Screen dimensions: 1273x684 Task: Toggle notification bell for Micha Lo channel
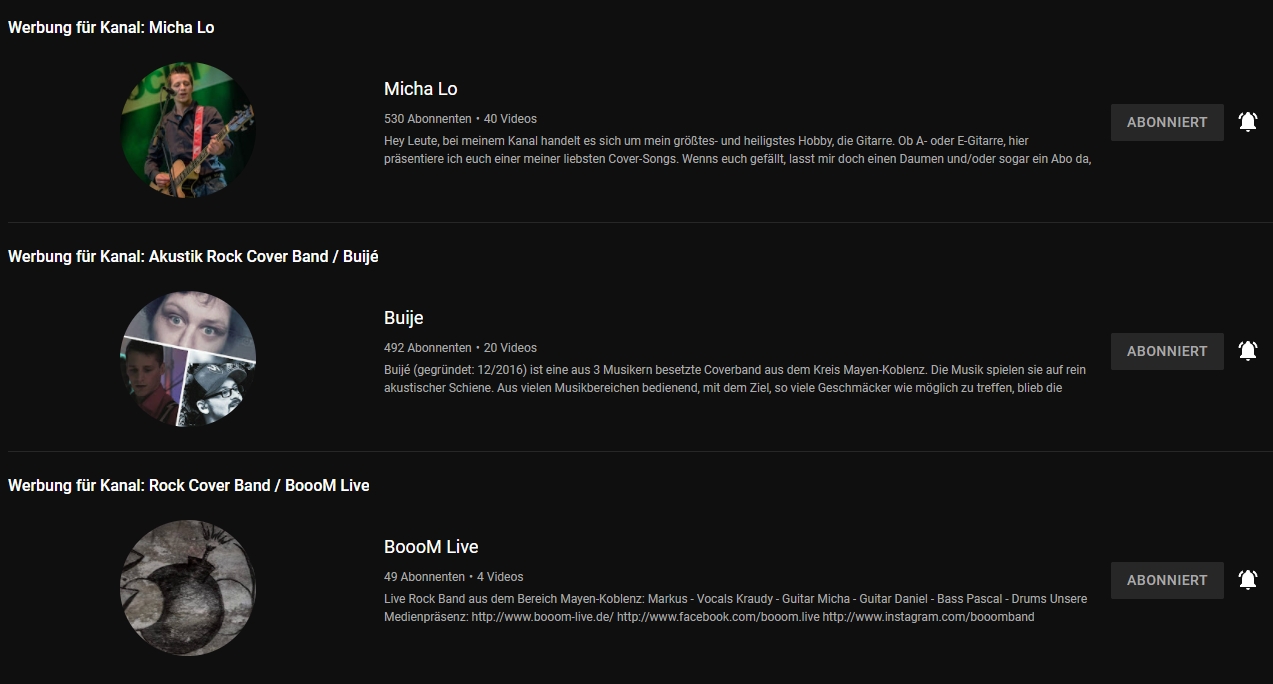(1247, 122)
